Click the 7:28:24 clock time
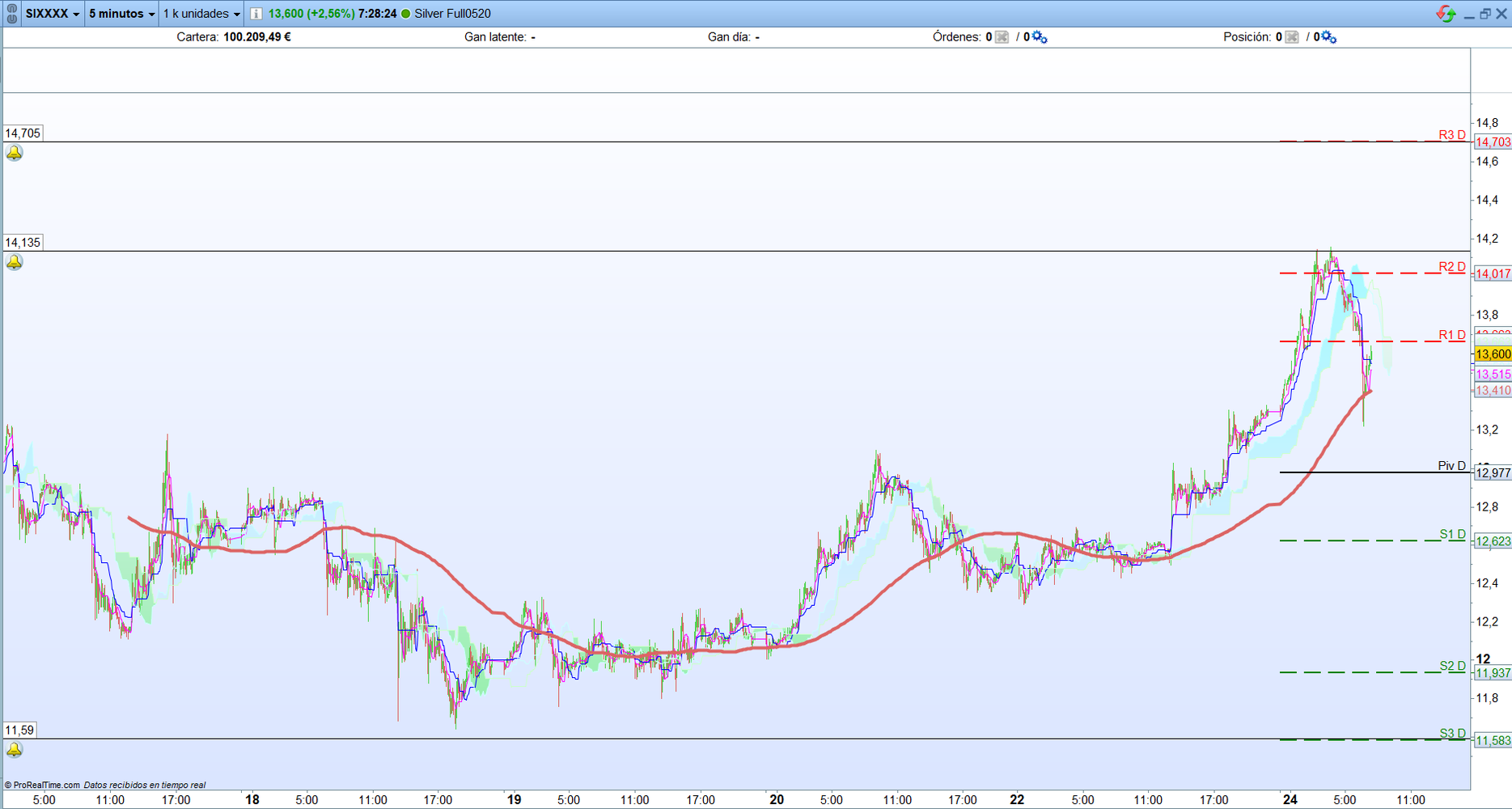 click(377, 14)
